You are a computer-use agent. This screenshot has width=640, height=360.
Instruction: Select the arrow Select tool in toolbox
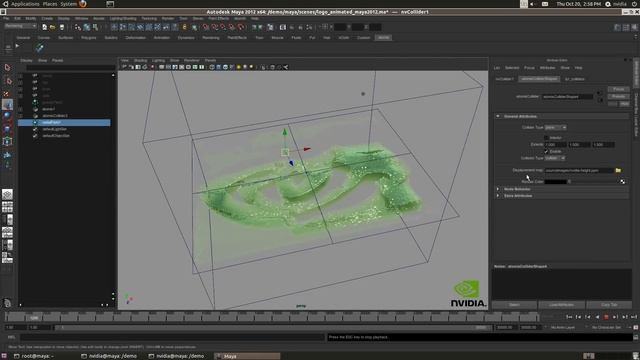7,67
